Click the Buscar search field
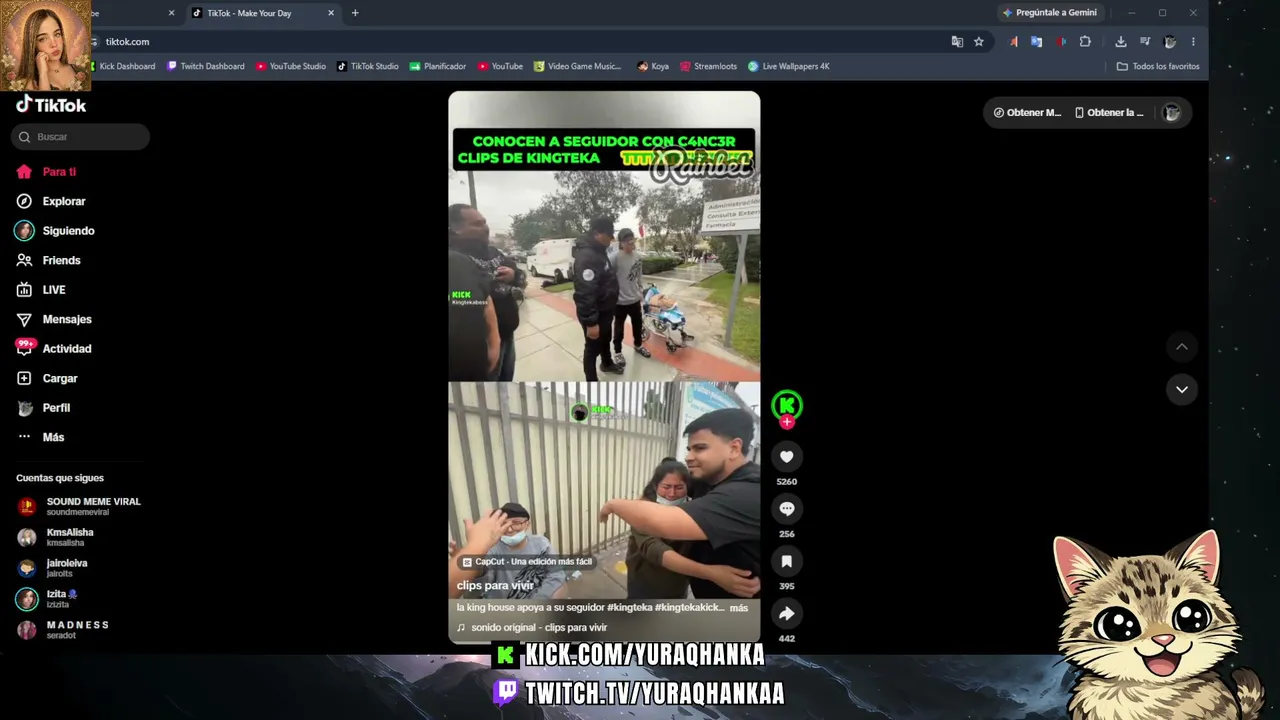 coord(81,137)
